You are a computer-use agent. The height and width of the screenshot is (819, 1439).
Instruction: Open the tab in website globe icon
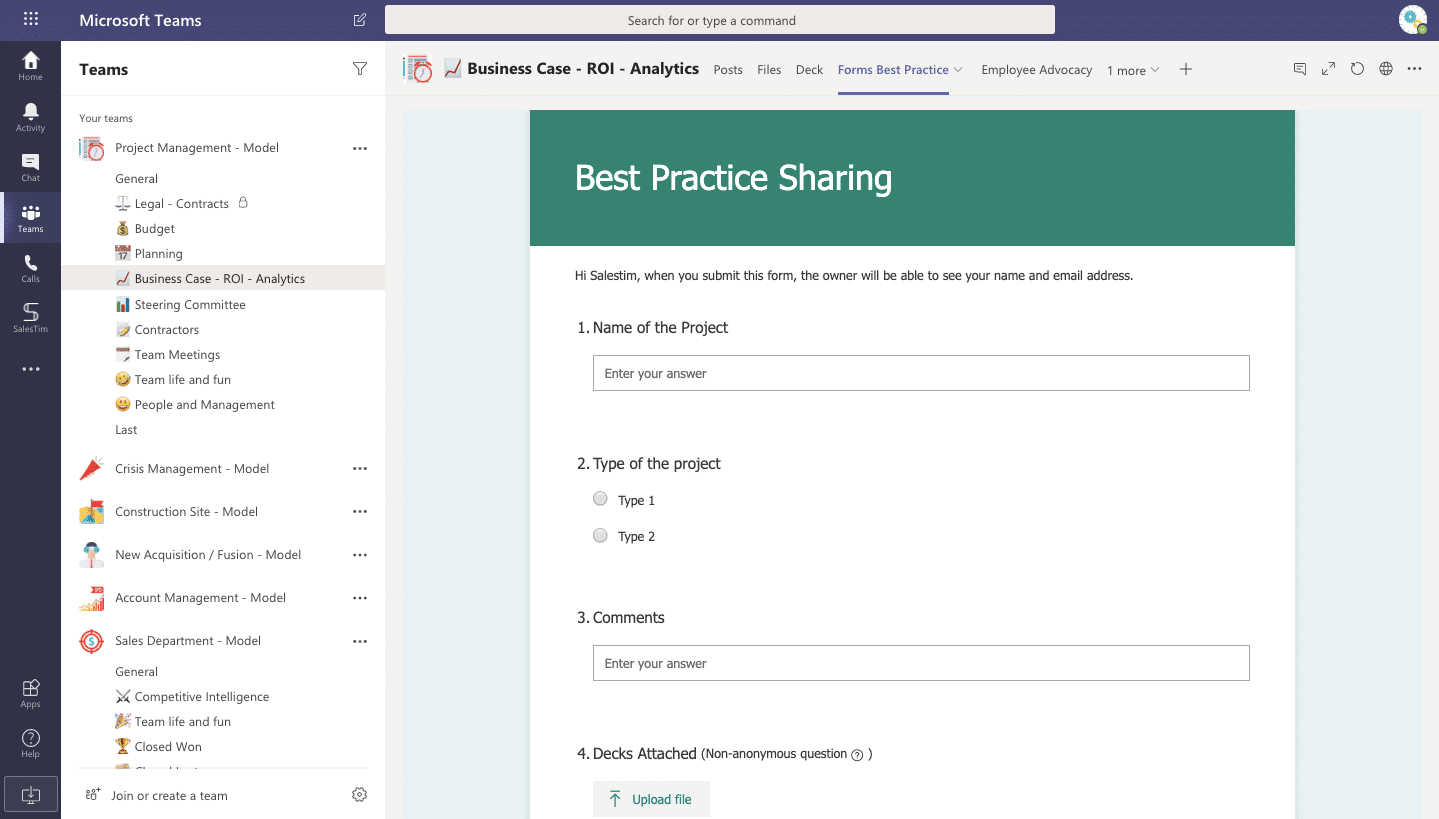(1386, 69)
